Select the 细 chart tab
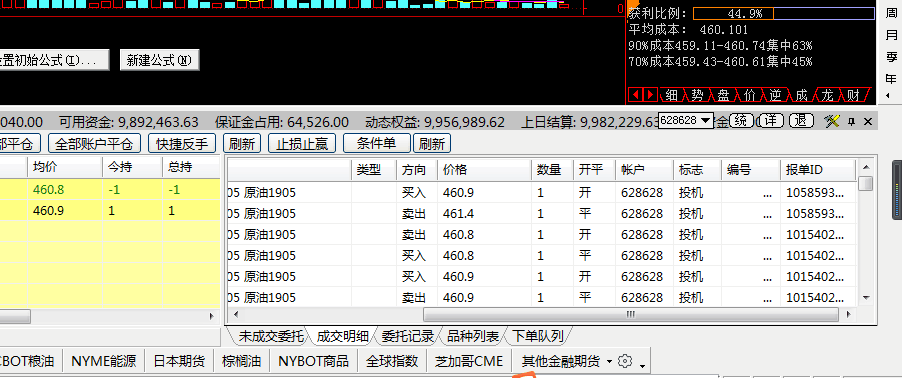Viewport: 902px width, 378px height. [671, 95]
